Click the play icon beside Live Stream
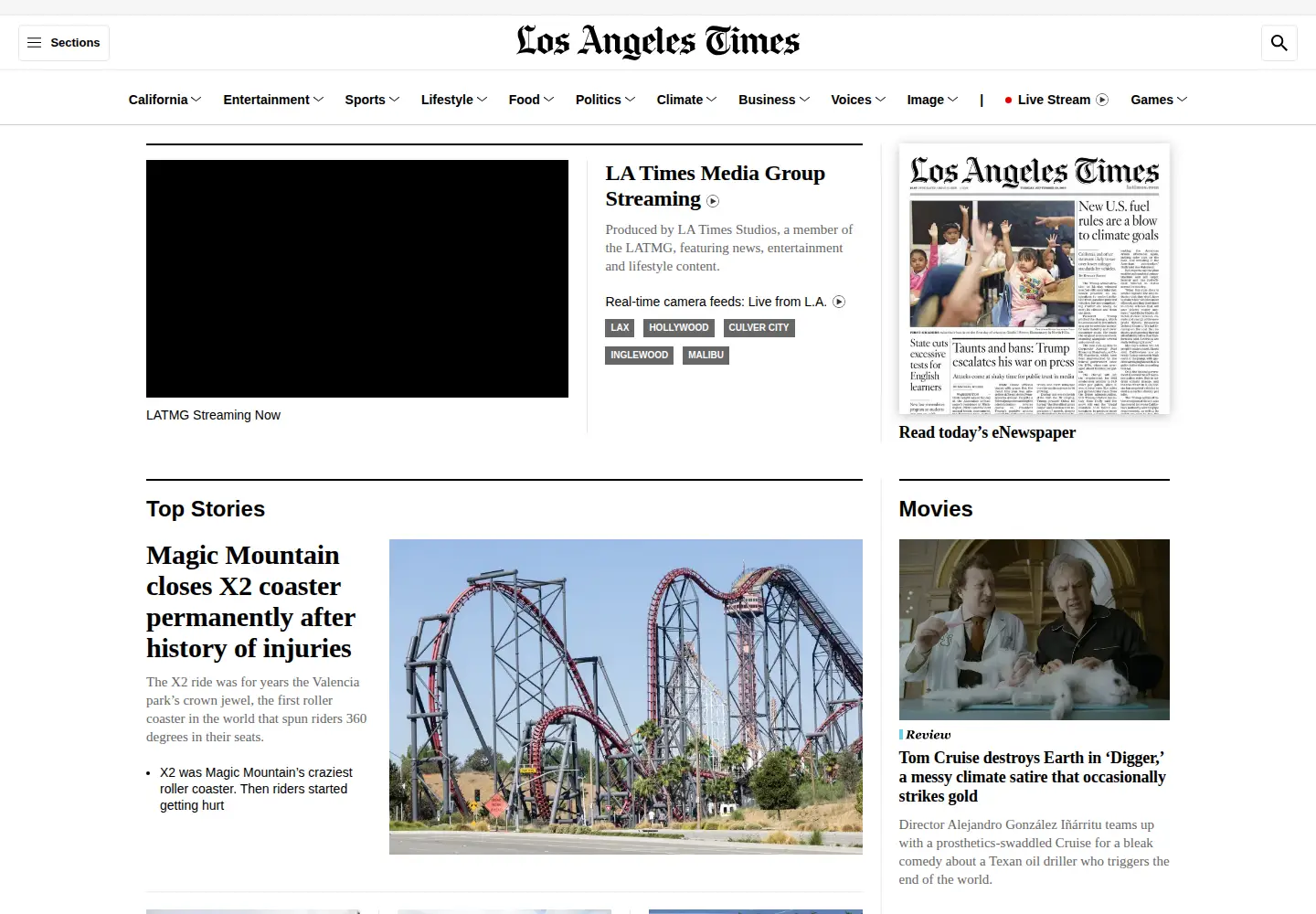The width and height of the screenshot is (1316, 914). tap(1102, 100)
